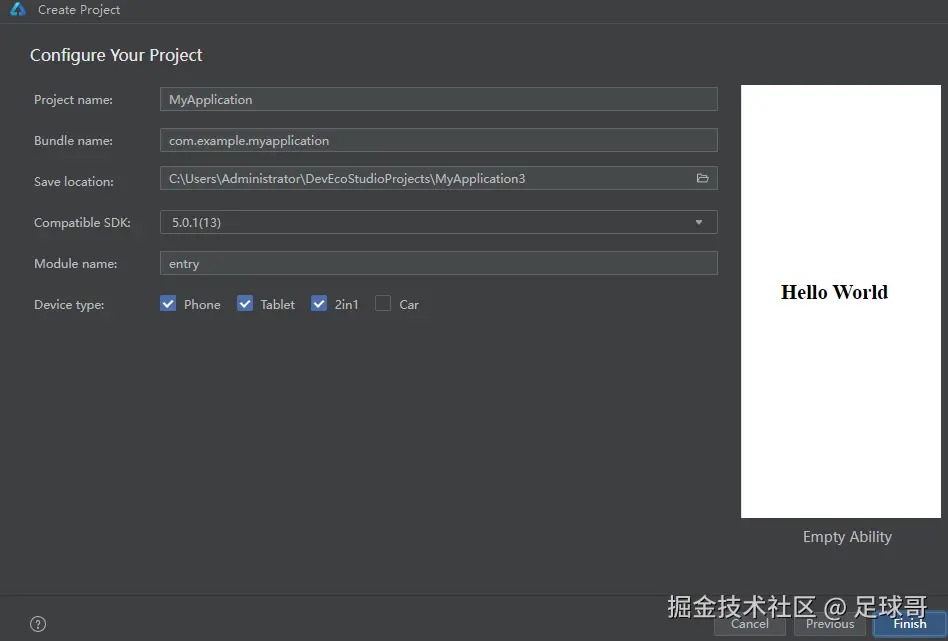Click the Project name label
The width and height of the screenshot is (948, 641).
[x=73, y=100]
